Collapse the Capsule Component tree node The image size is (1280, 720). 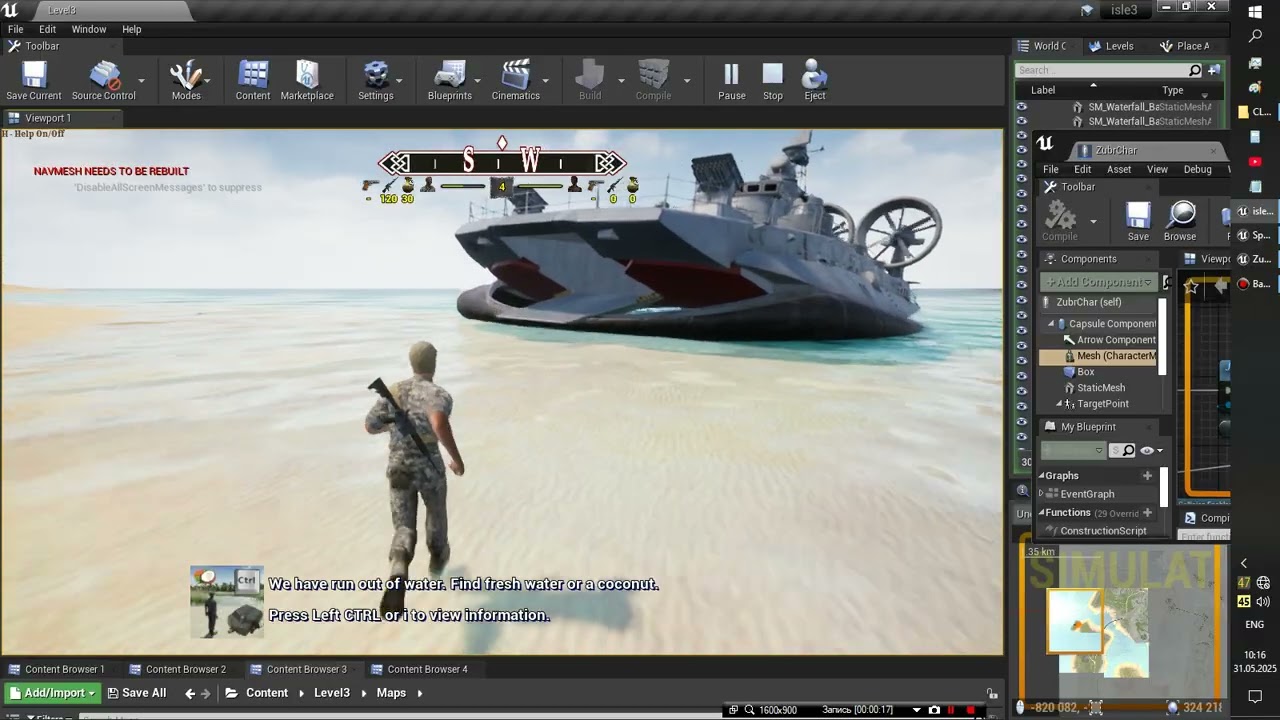click(1051, 324)
